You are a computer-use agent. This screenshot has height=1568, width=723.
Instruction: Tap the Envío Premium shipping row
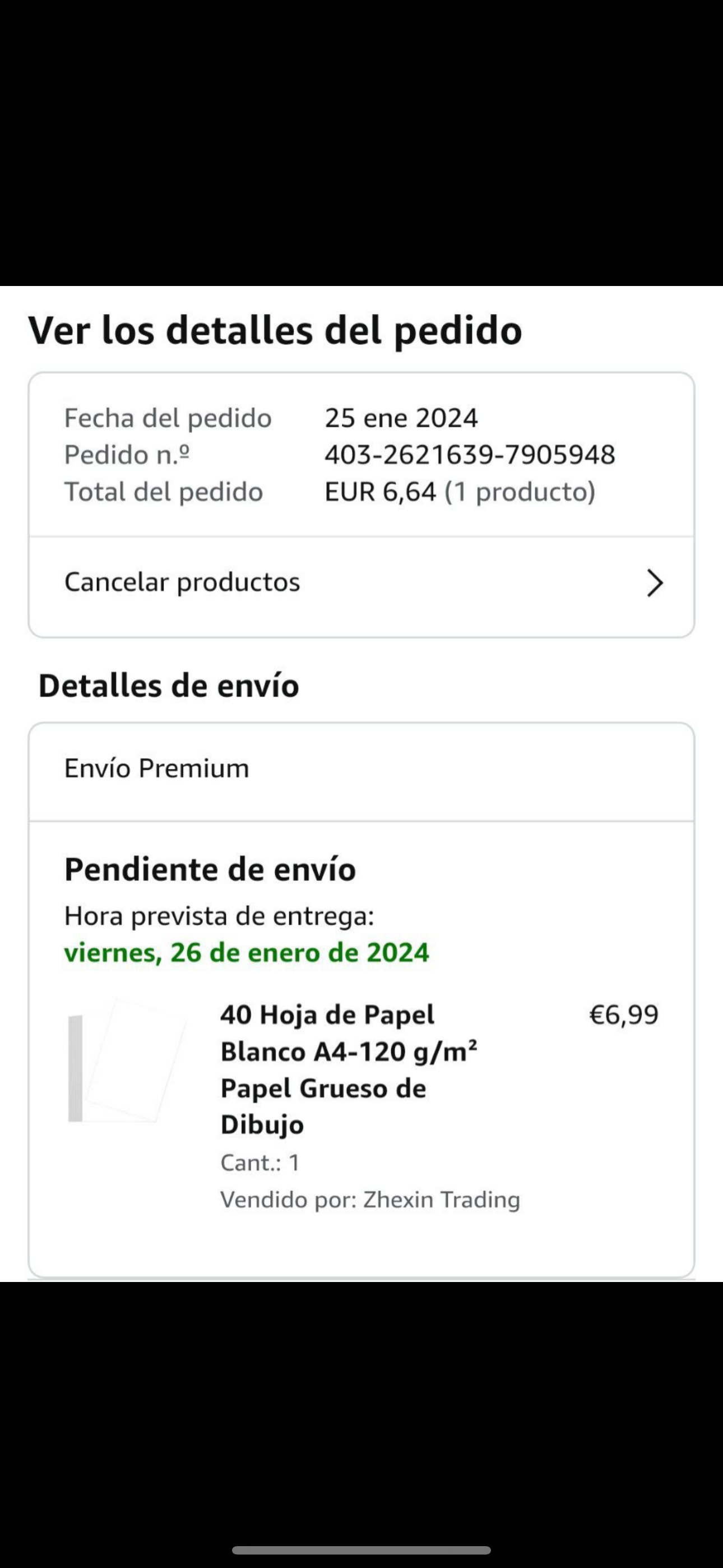tap(157, 768)
